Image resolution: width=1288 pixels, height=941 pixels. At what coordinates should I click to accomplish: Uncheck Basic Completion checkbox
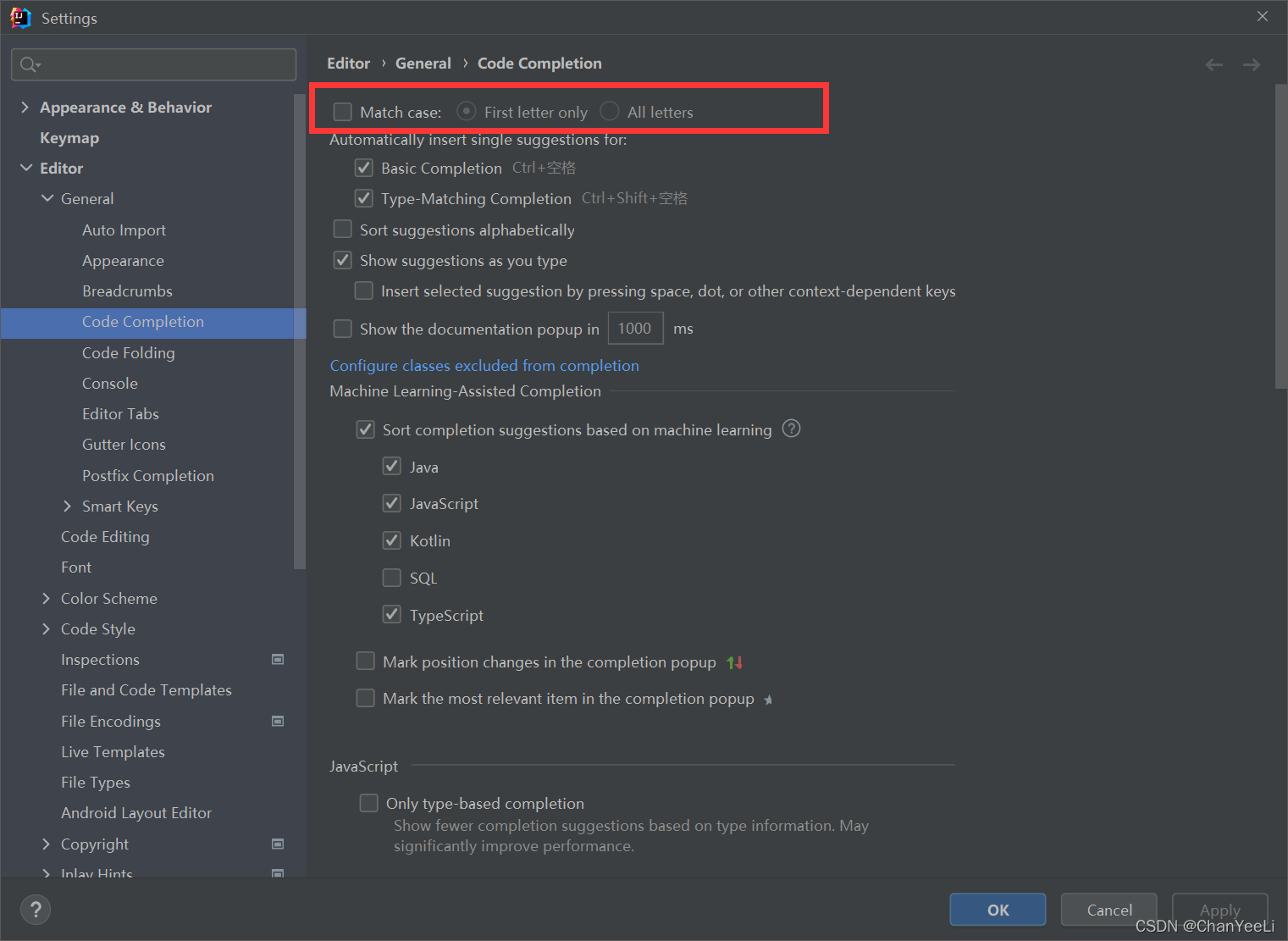click(x=363, y=168)
